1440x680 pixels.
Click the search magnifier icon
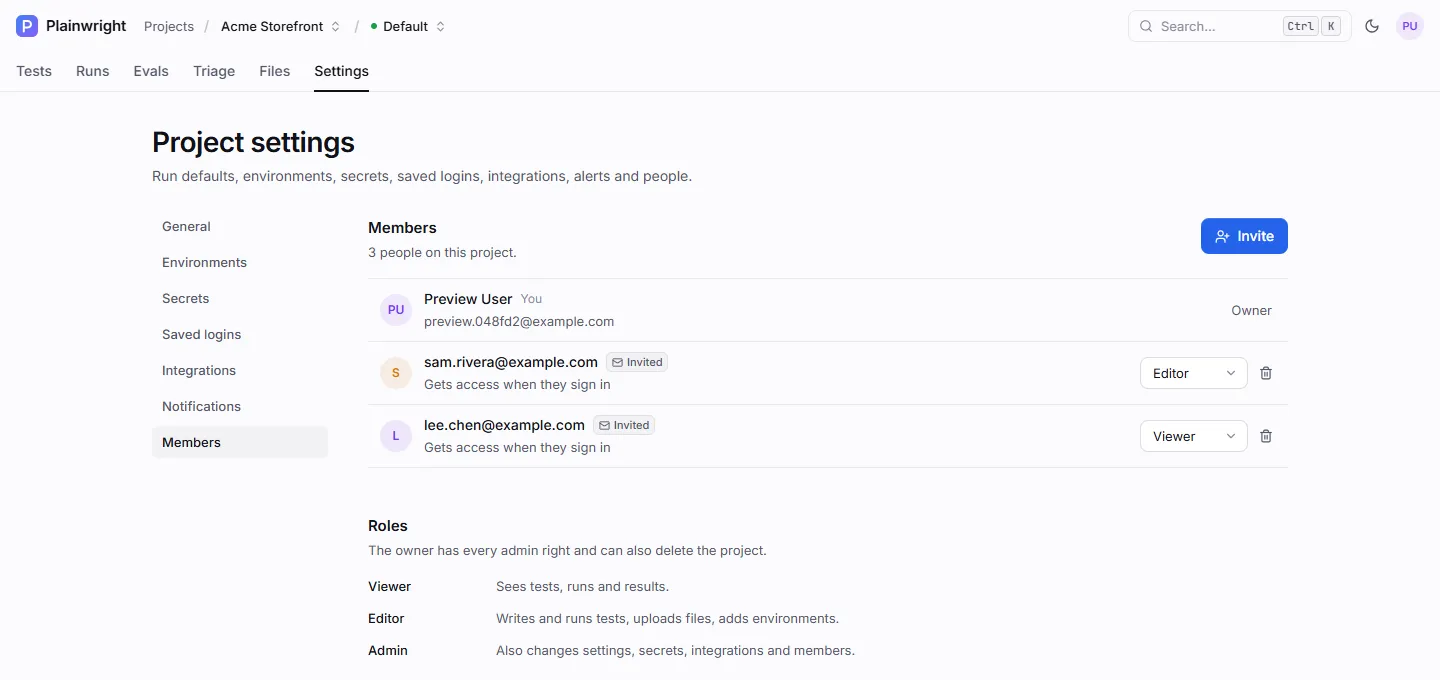click(x=1146, y=26)
